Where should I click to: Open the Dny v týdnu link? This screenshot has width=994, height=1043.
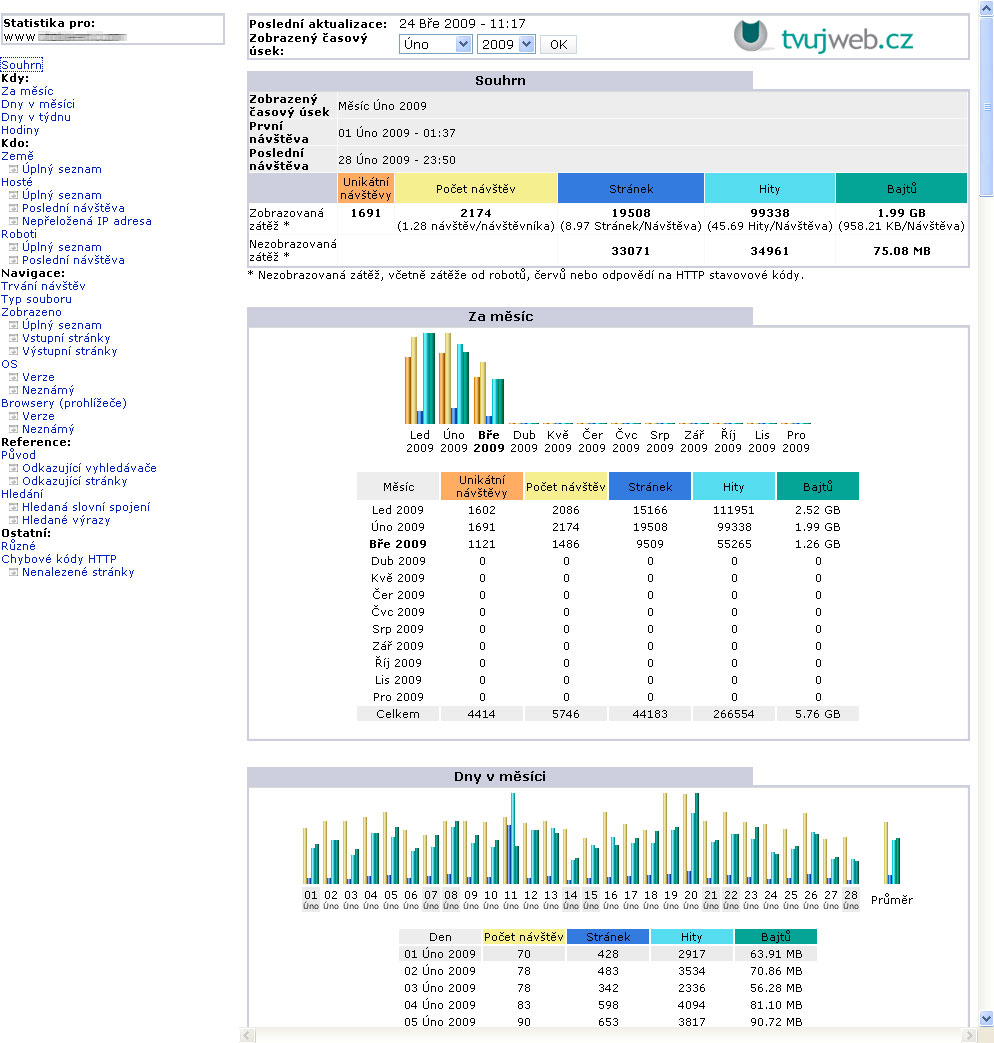(x=36, y=117)
